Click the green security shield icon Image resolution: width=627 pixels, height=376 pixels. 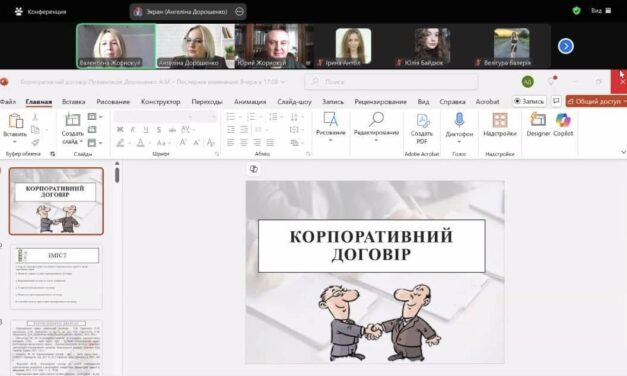576,11
